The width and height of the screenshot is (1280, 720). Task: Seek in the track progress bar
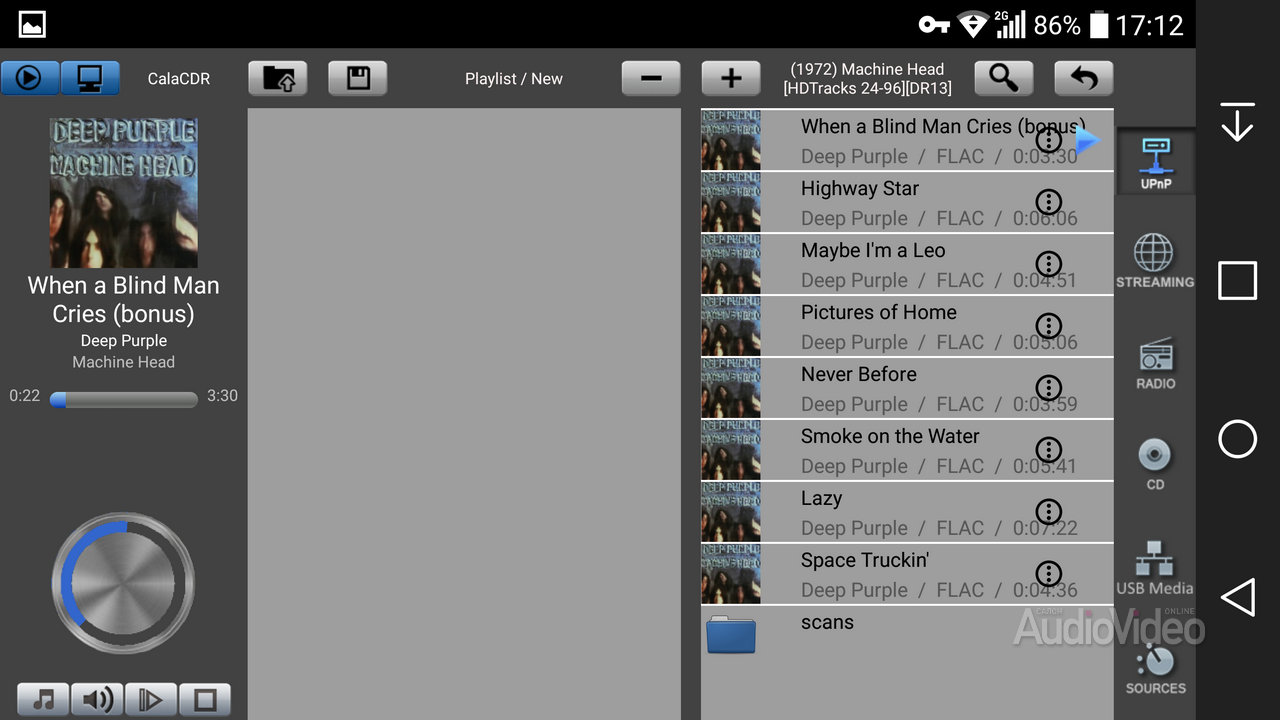pos(124,399)
